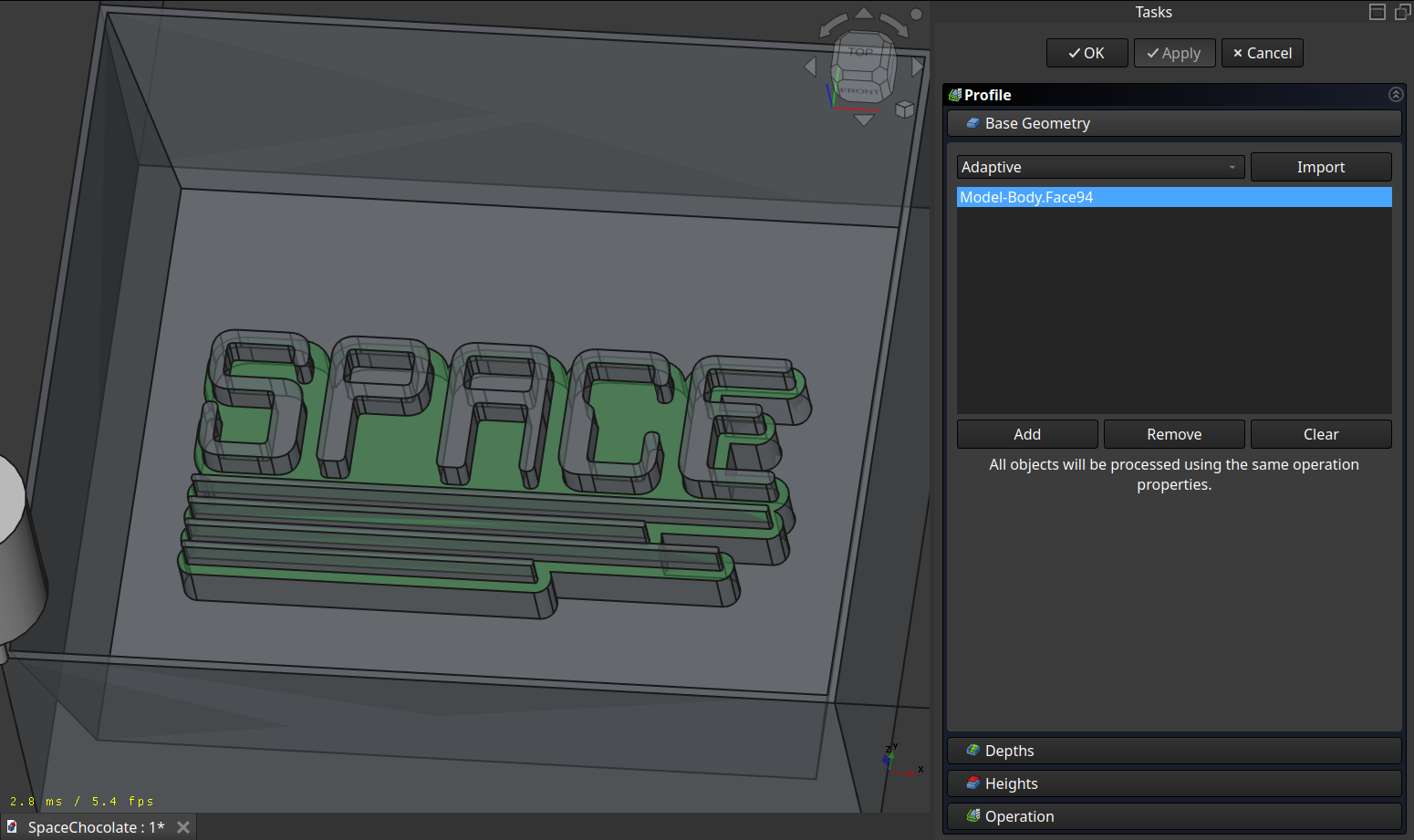Screen dimensions: 1414x840
Task: Click the Profile panel icon
Action: [955, 95]
